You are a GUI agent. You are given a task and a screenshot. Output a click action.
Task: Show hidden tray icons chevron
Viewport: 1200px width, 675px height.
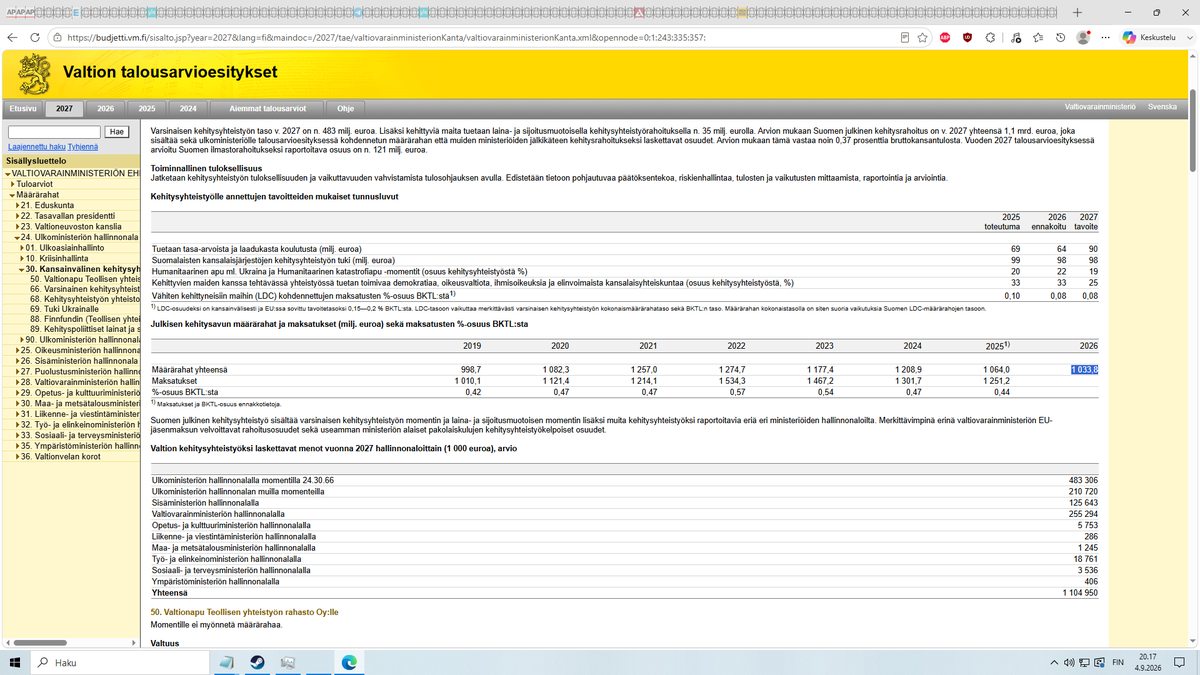pyautogui.click(x=1054, y=663)
